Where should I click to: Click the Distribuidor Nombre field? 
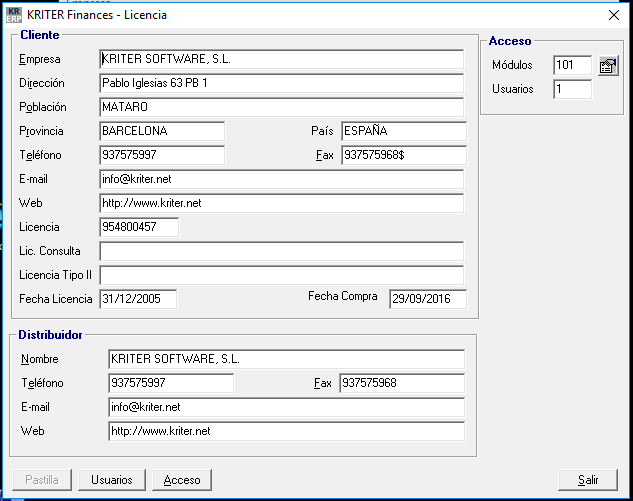[x=286, y=359]
